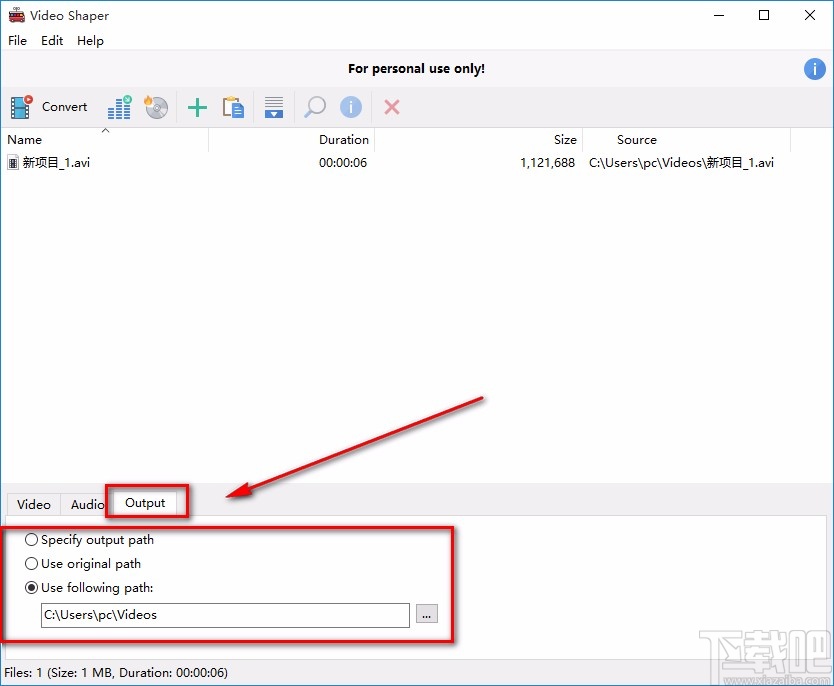Image resolution: width=834 pixels, height=686 pixels.
Task: Click the toolbar blue info icon
Action: (x=351, y=107)
